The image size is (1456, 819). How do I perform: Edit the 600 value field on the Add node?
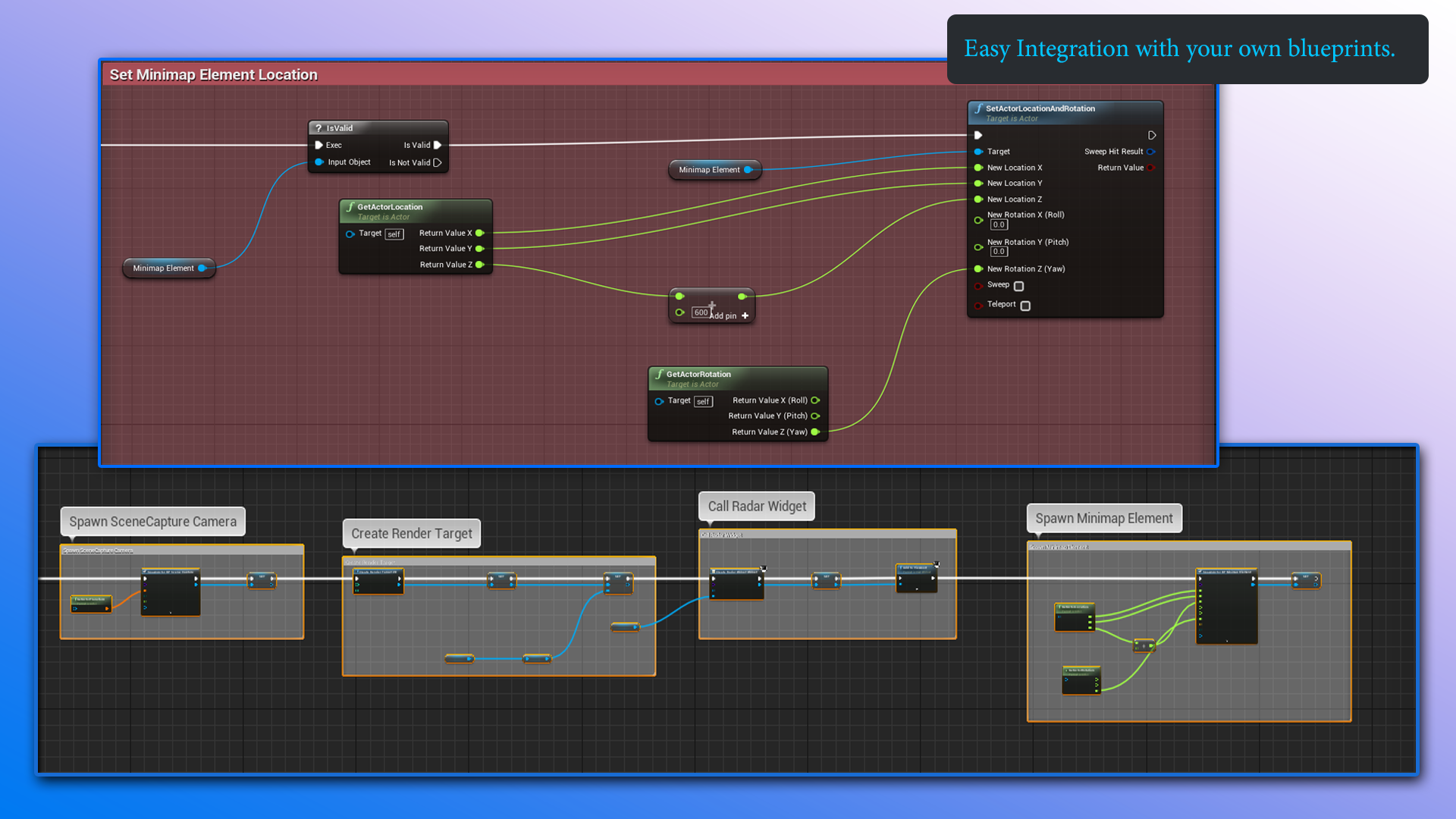pyautogui.click(x=700, y=312)
